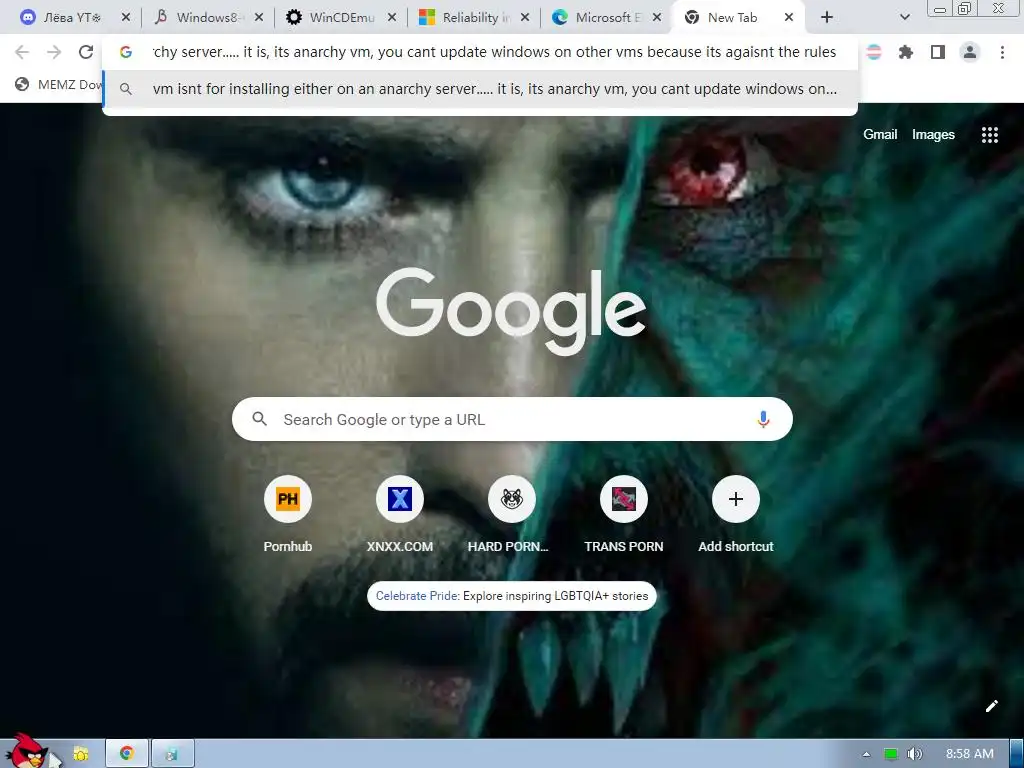Viewport: 1024px width, 768px height.
Task: Open the second running taskbar app
Action: click(172, 754)
